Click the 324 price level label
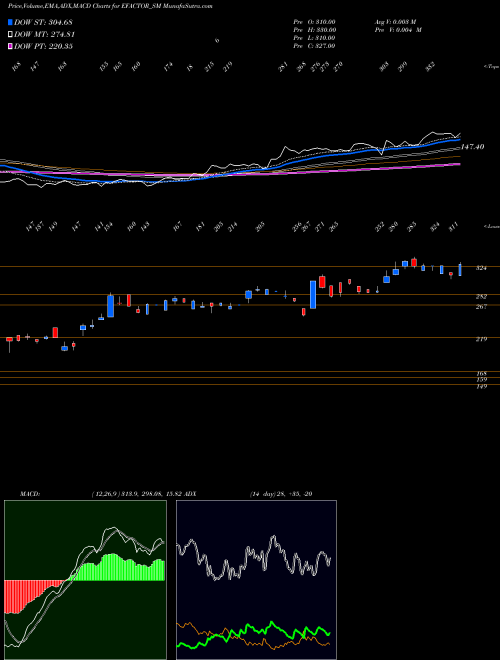This screenshot has width=500, height=660. [x=481, y=268]
